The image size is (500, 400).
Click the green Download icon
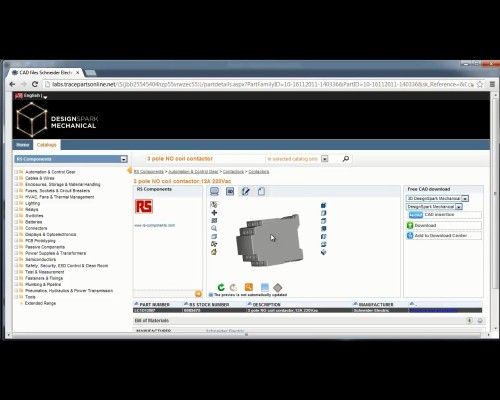410,226
